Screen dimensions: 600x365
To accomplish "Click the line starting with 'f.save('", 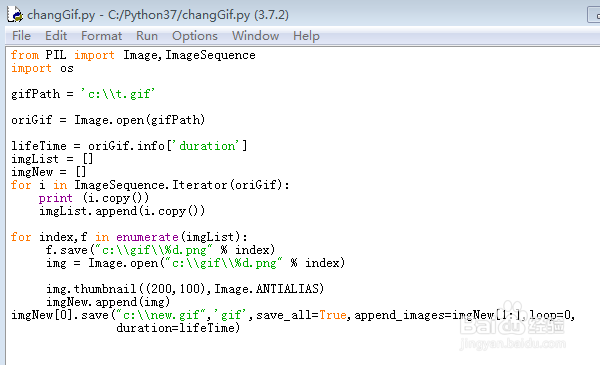I will pyautogui.click(x=160, y=250).
